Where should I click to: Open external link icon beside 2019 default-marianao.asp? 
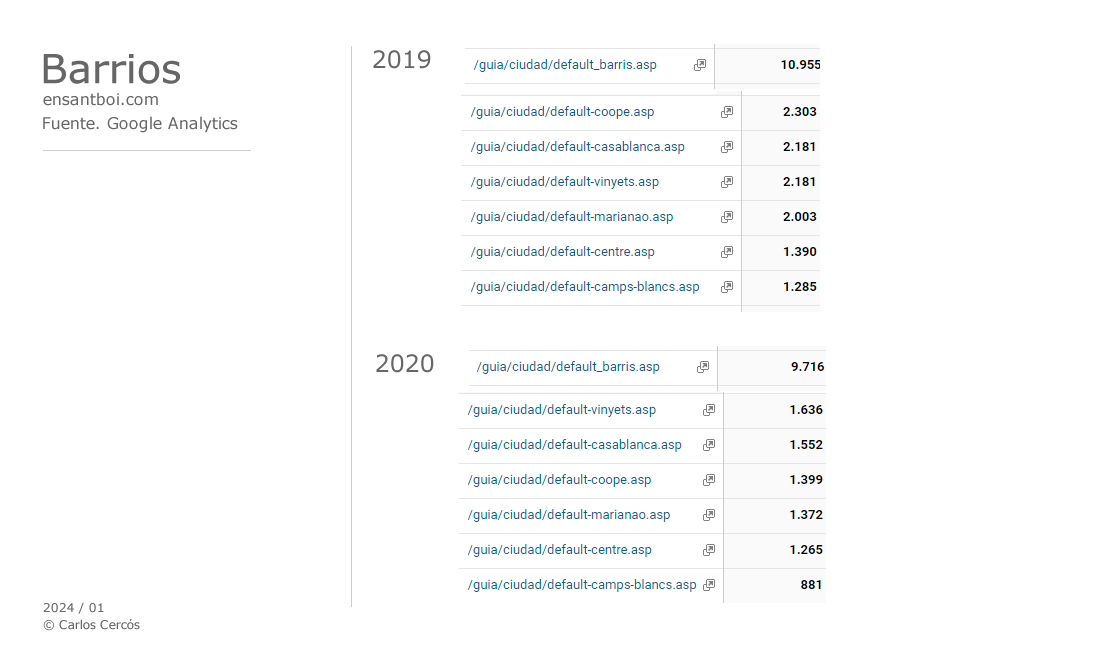coord(727,217)
